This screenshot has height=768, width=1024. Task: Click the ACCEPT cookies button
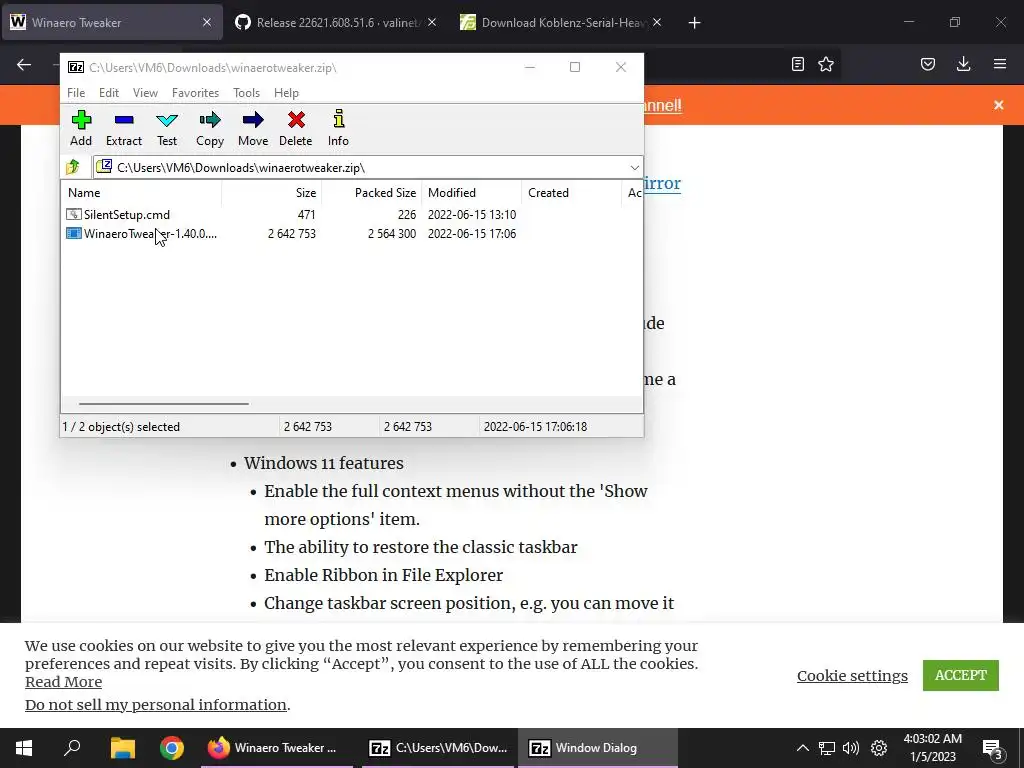(961, 675)
